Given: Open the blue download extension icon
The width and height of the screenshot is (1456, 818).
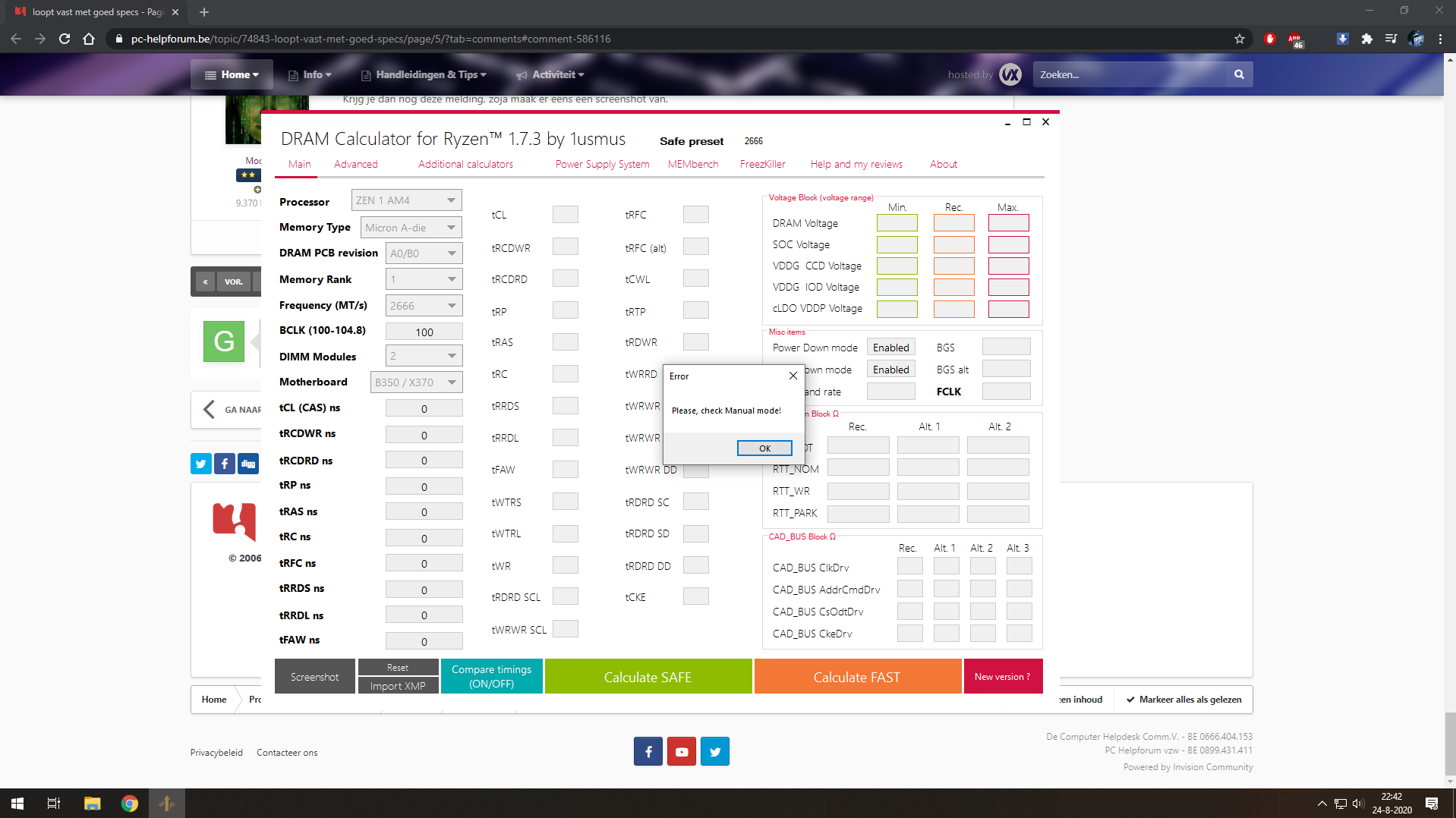Looking at the screenshot, I should [1342, 39].
